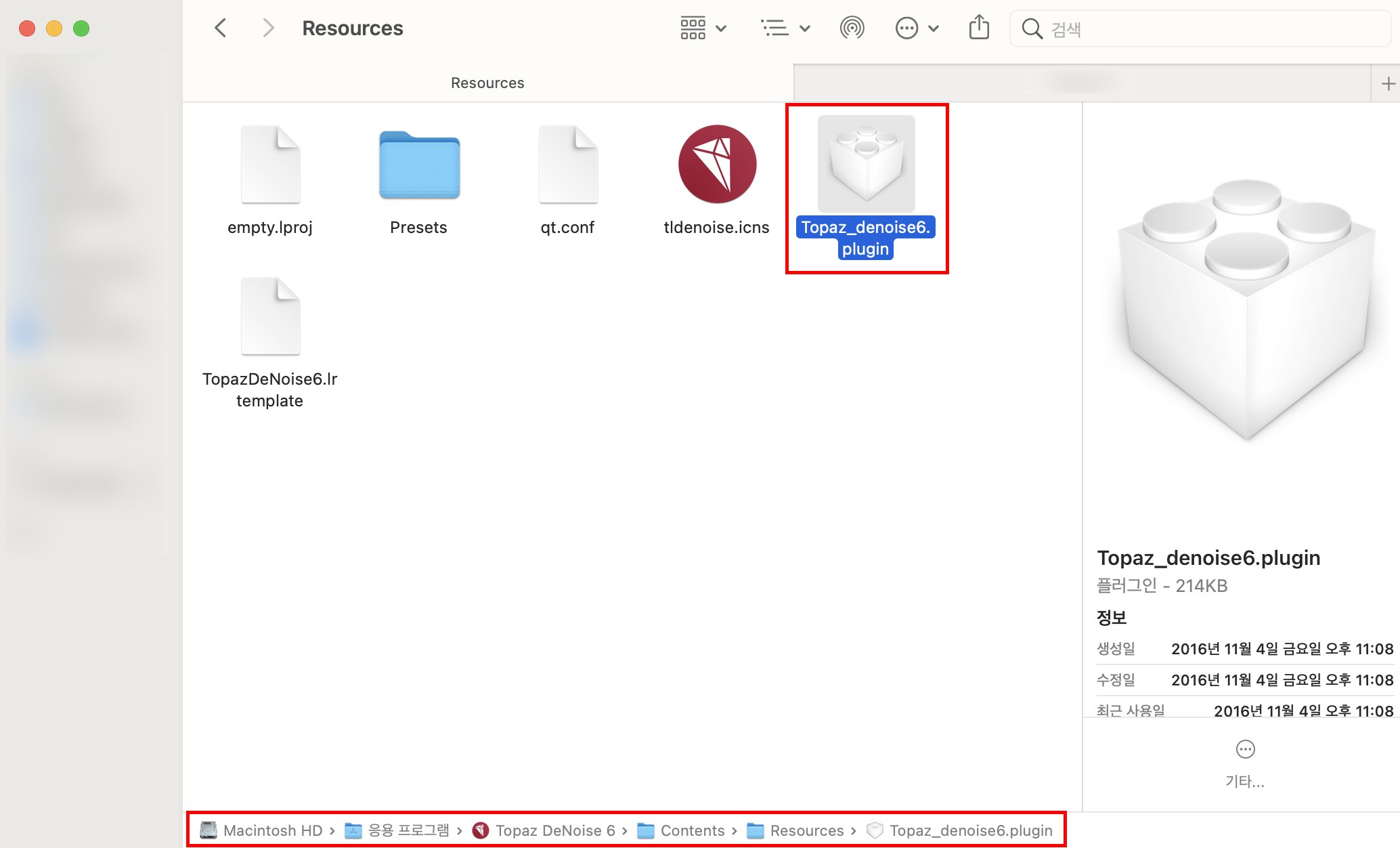Click the green zoom window button

(x=81, y=28)
